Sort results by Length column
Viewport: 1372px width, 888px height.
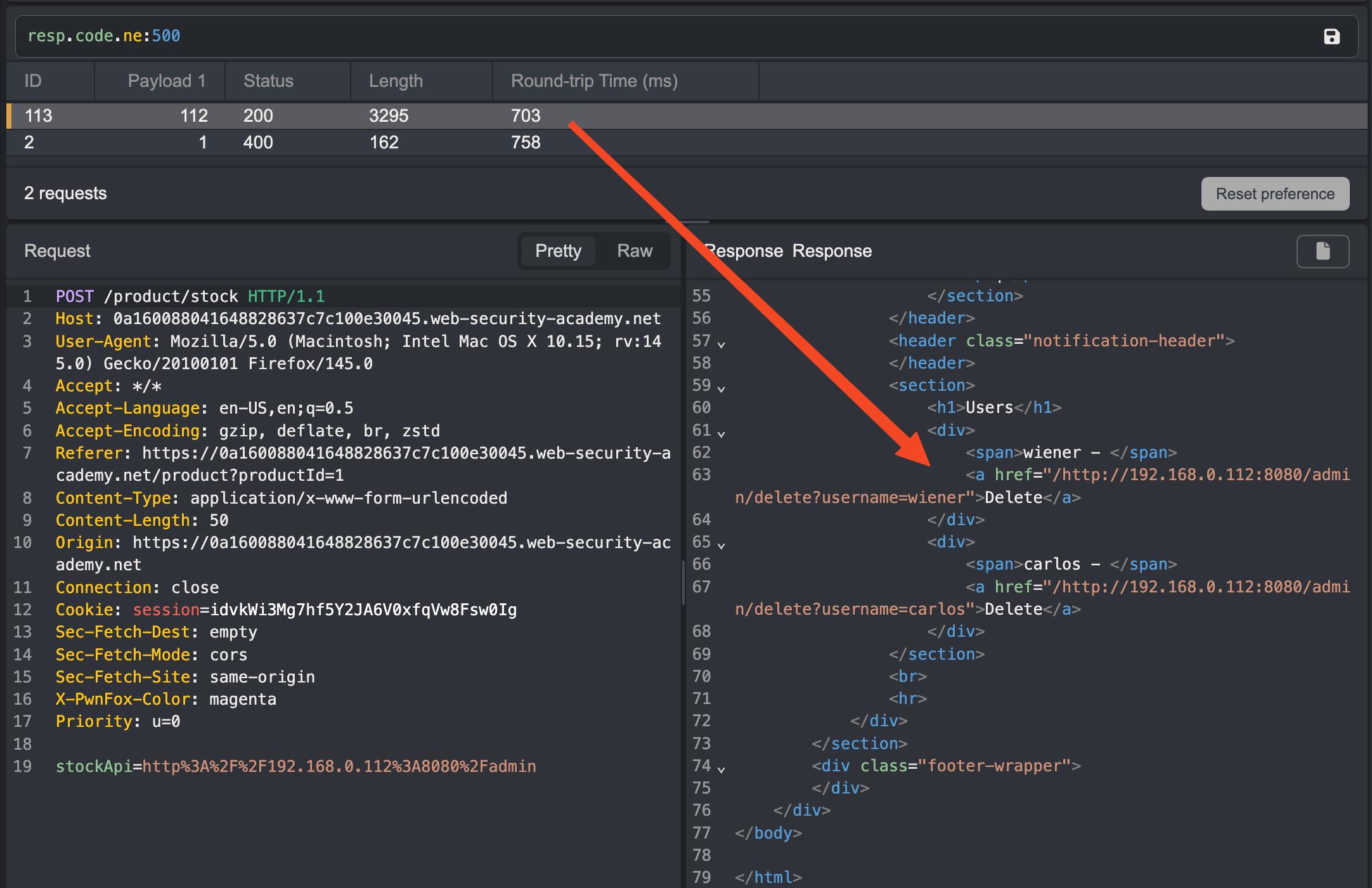[x=396, y=81]
